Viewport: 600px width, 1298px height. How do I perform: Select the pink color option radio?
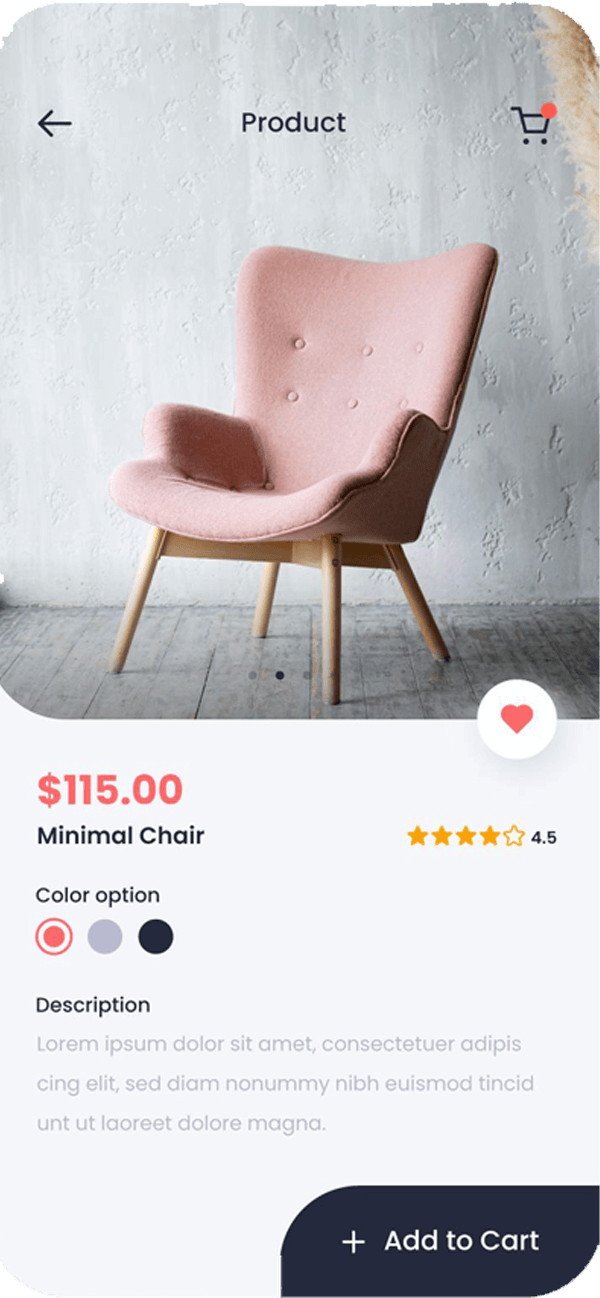click(x=54, y=937)
